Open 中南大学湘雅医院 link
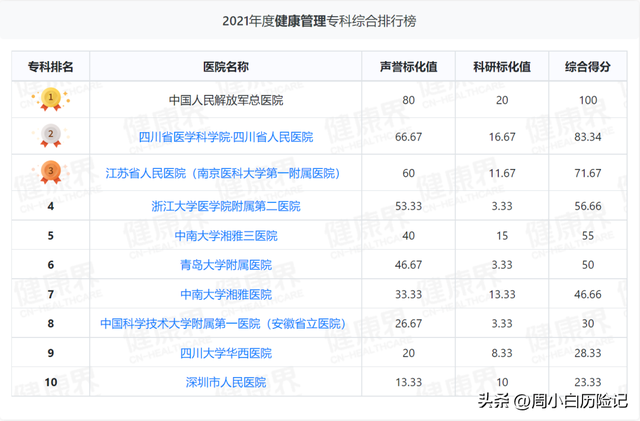 (226, 294)
